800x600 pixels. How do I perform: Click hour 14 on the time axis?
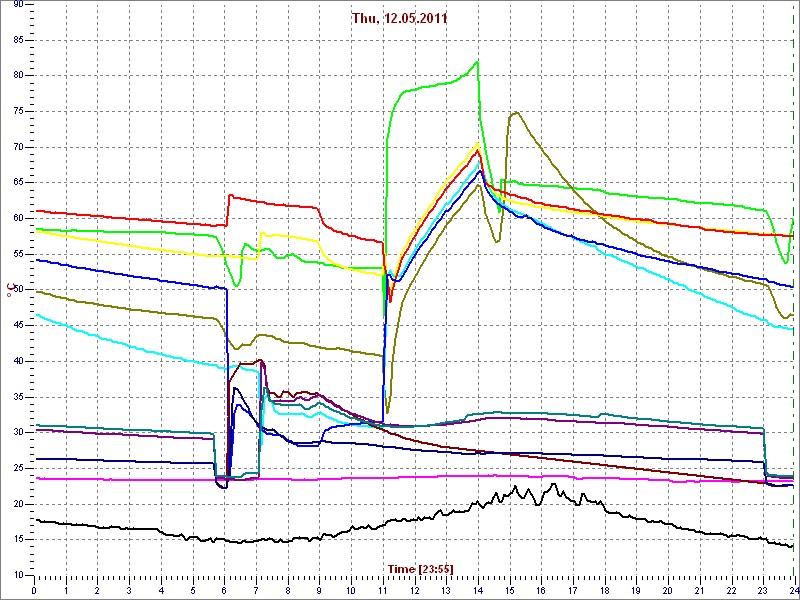click(477, 590)
